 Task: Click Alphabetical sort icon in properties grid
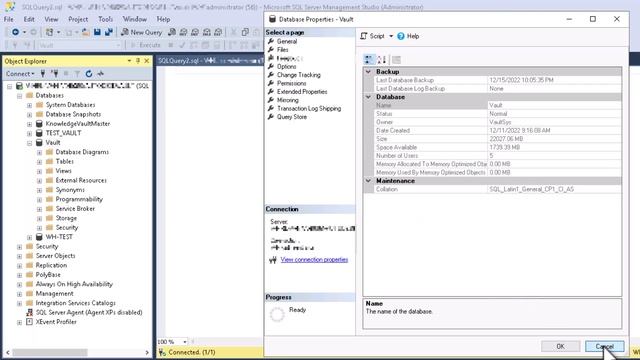pos(382,60)
